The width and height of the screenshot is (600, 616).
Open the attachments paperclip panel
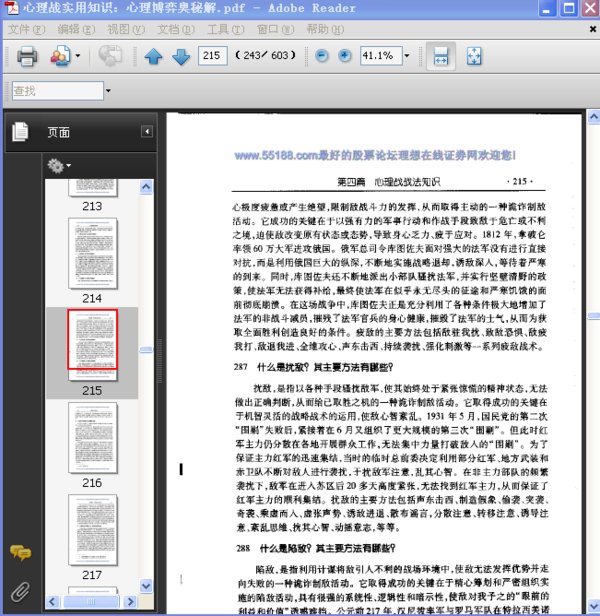tap(20, 592)
